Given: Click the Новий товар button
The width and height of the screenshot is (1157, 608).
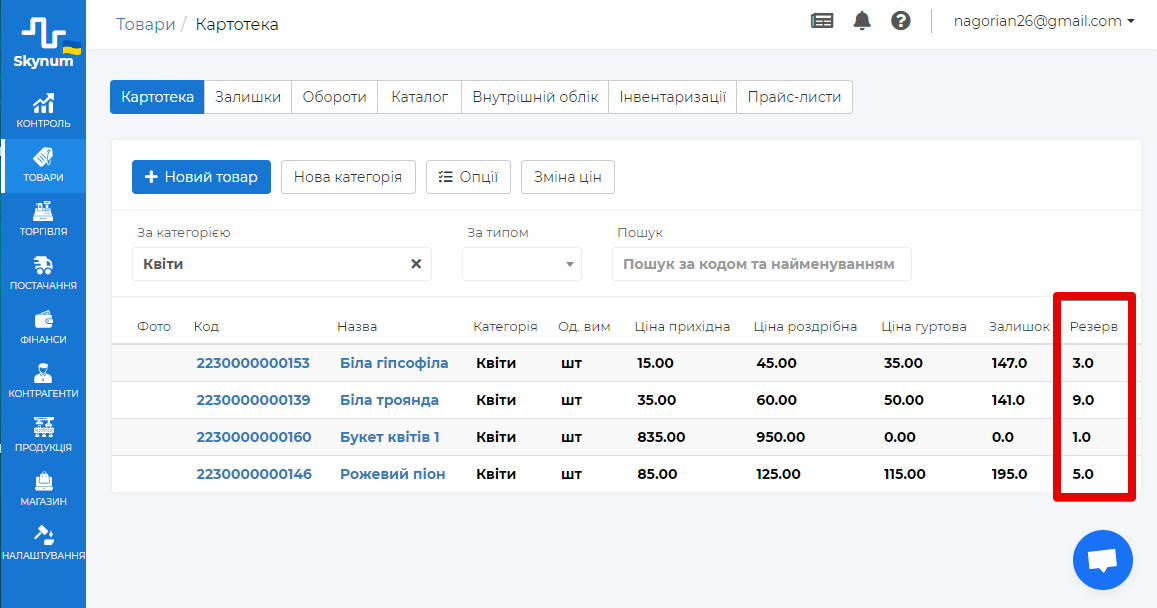Looking at the screenshot, I should point(201,177).
